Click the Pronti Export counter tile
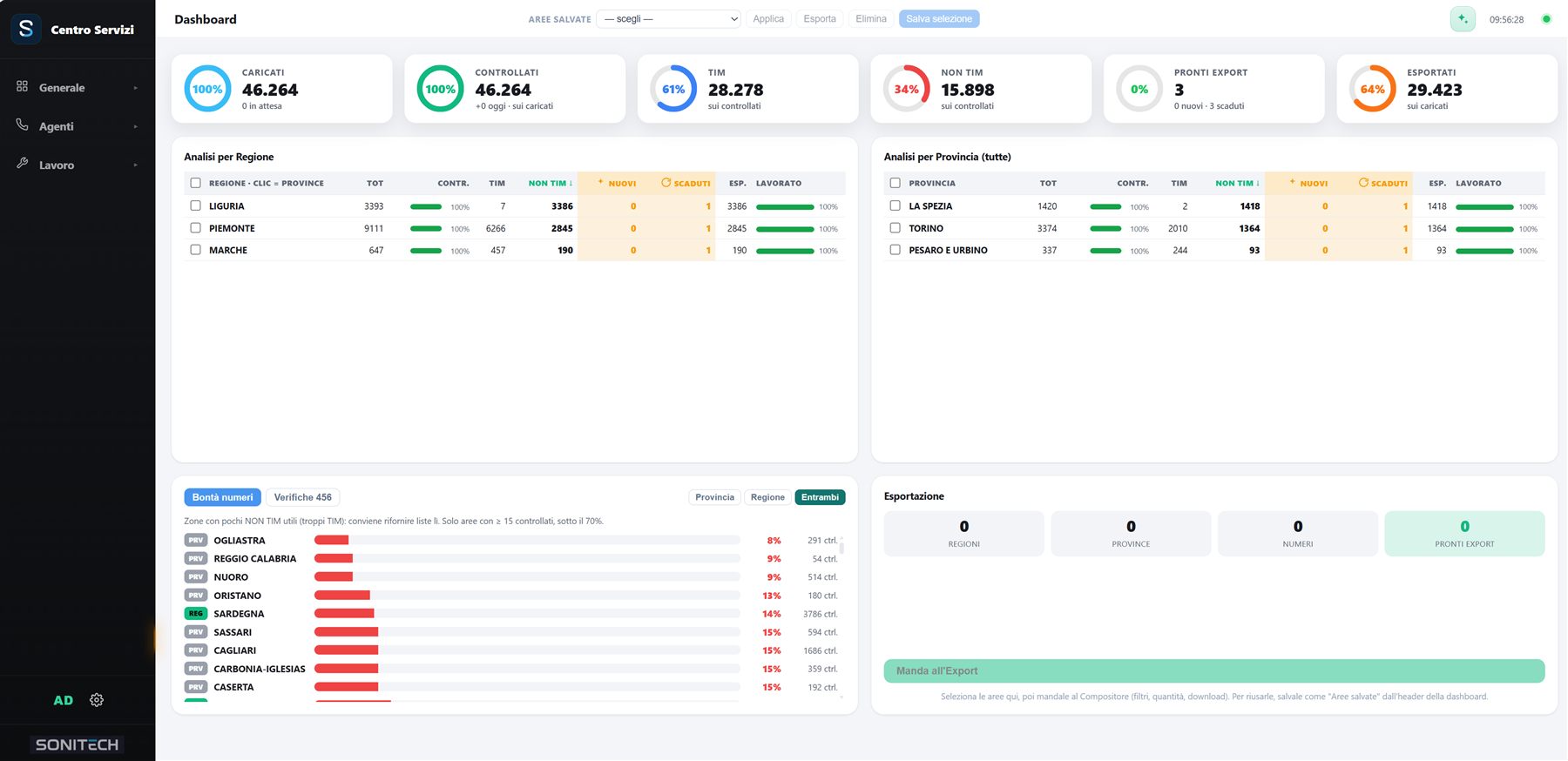The height and width of the screenshot is (761, 1568). point(1464,534)
